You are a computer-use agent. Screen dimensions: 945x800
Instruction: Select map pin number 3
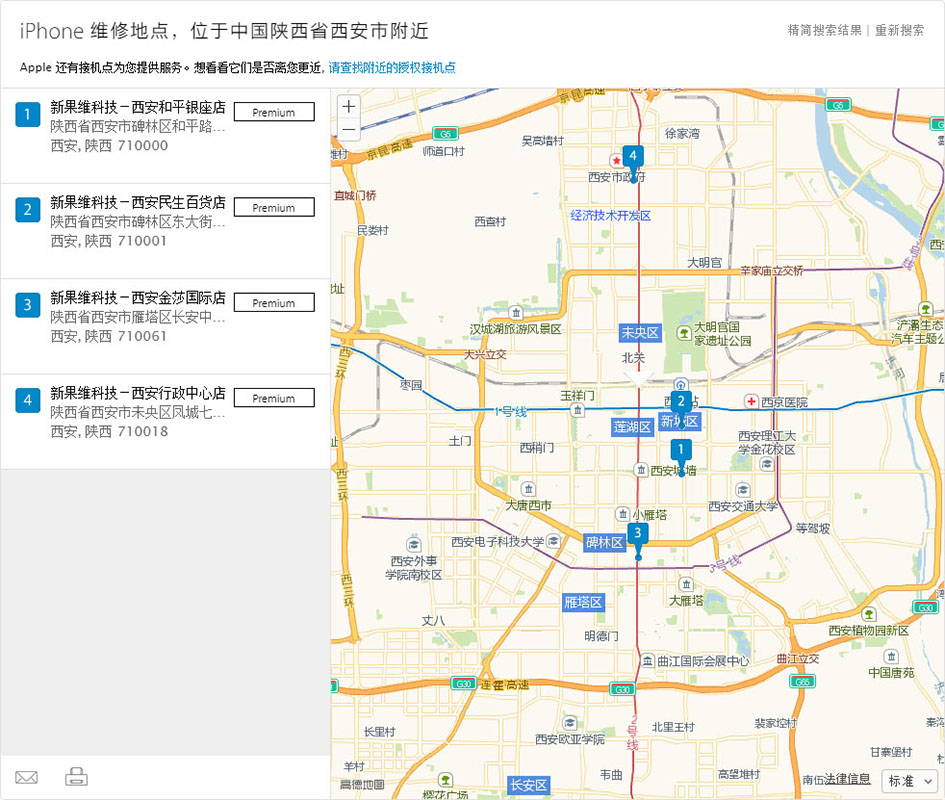point(638,534)
